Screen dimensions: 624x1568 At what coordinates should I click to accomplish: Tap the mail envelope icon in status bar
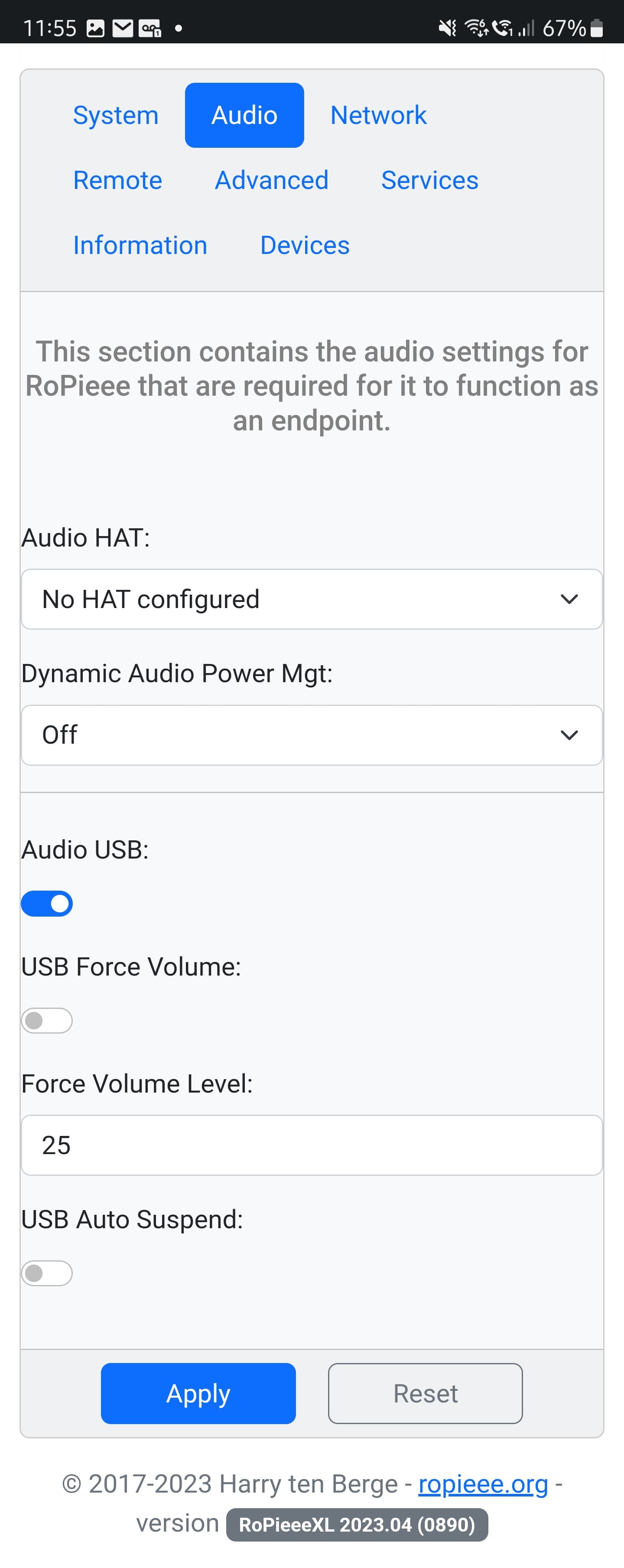[x=123, y=29]
